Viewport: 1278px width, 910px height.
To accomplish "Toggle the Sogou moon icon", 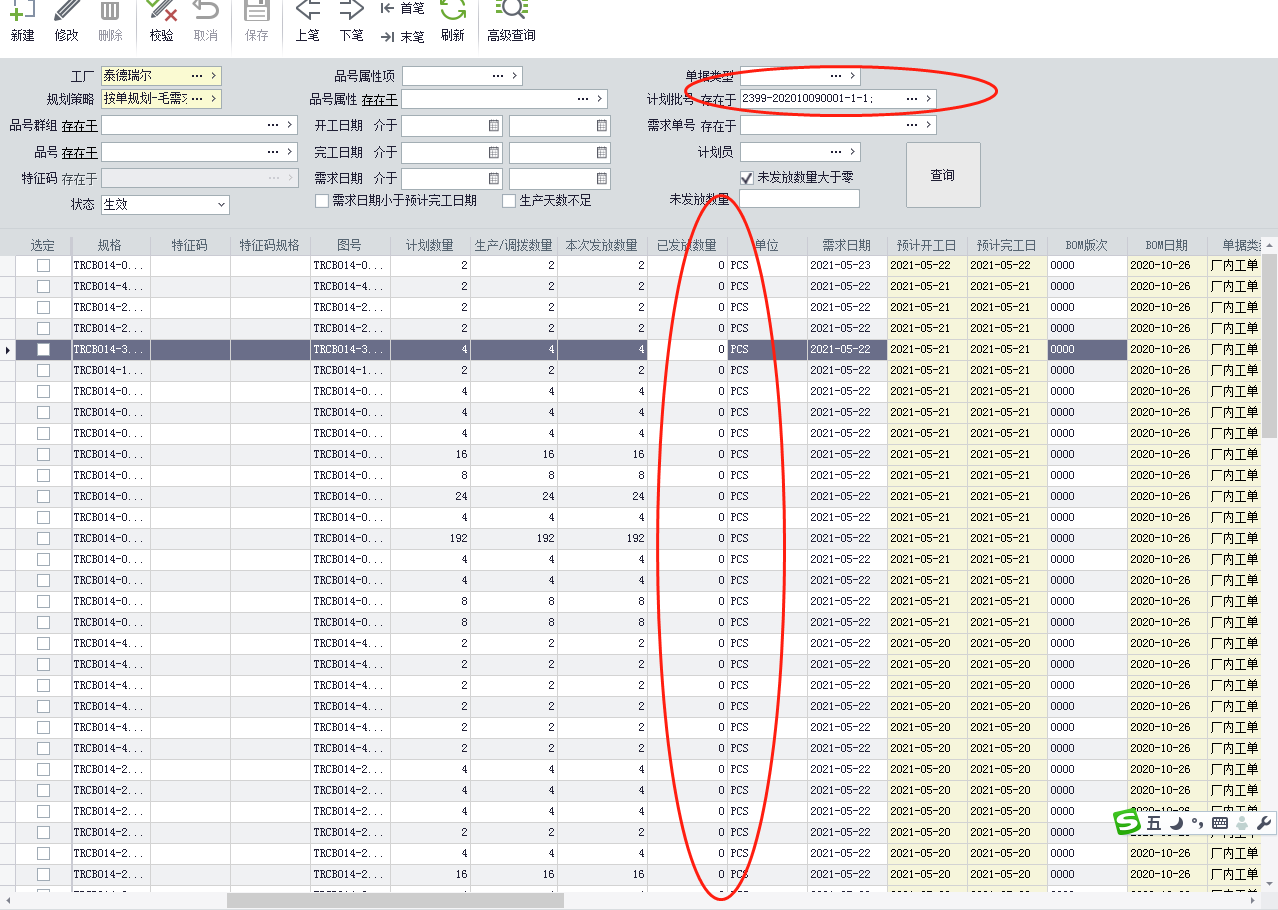I will click(1177, 823).
